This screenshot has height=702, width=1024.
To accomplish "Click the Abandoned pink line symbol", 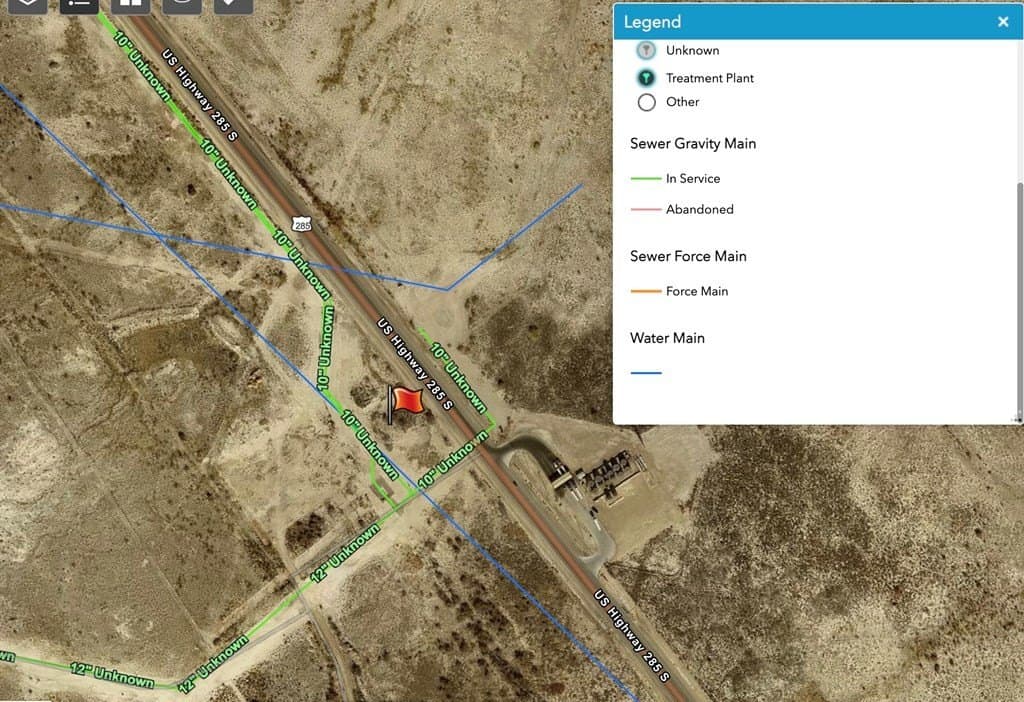I will 645,209.
